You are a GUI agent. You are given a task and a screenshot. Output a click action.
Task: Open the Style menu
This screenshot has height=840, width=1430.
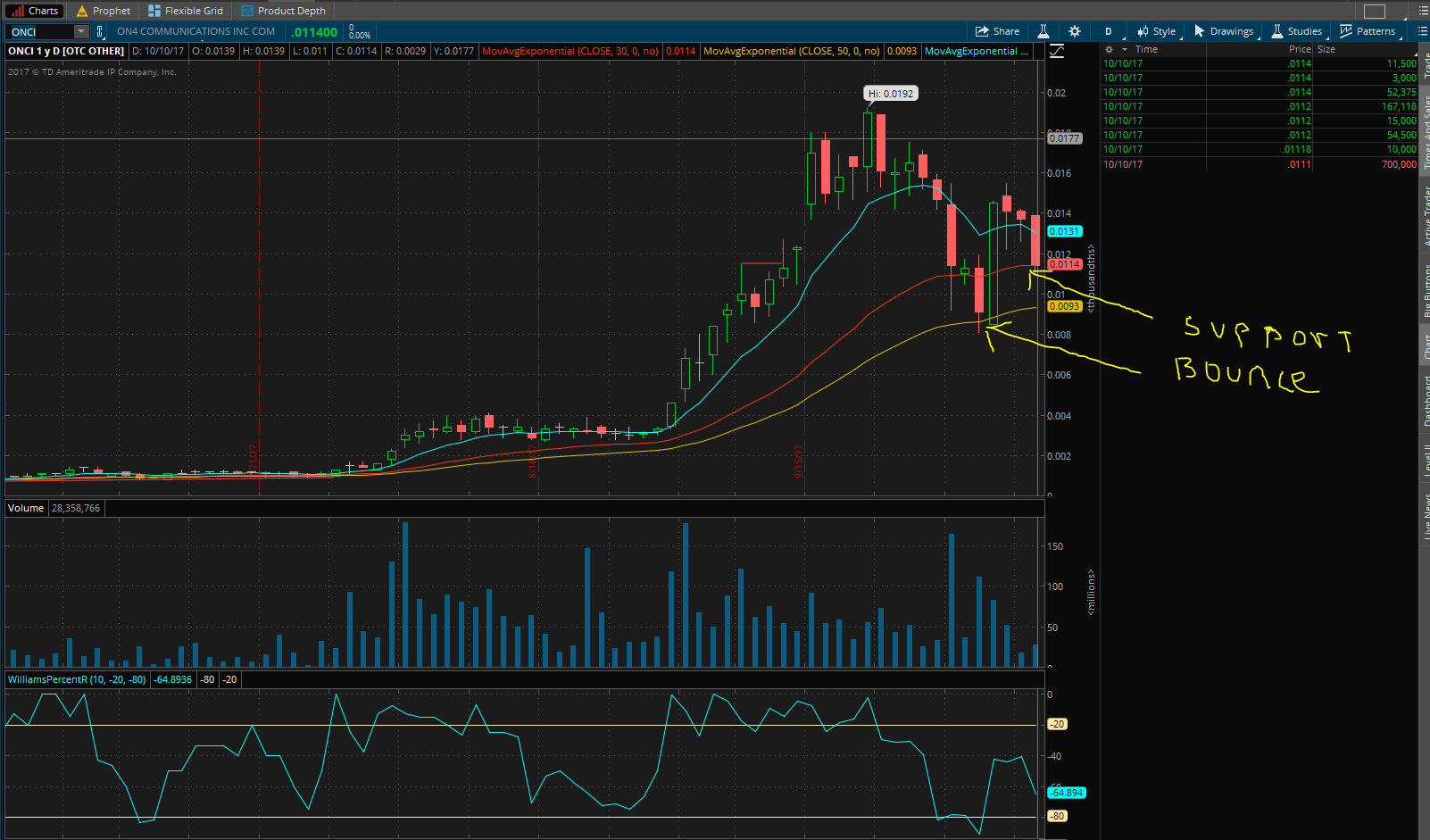point(1156,31)
